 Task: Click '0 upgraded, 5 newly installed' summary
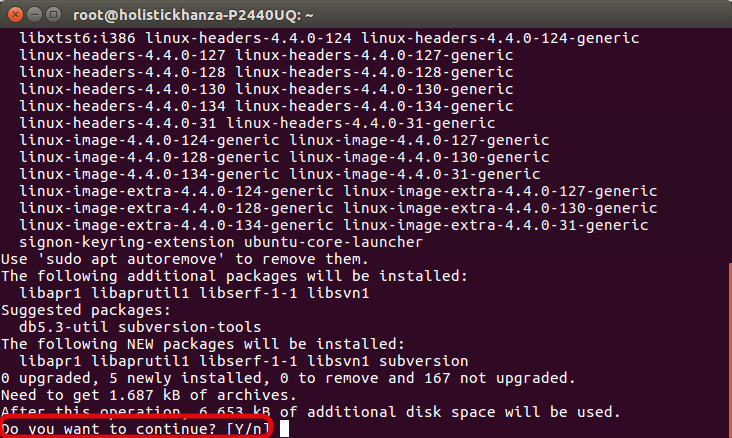(130, 378)
